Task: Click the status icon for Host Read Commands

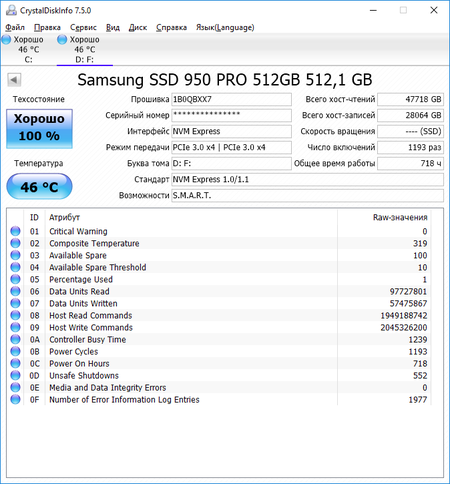Action: [x=15, y=315]
